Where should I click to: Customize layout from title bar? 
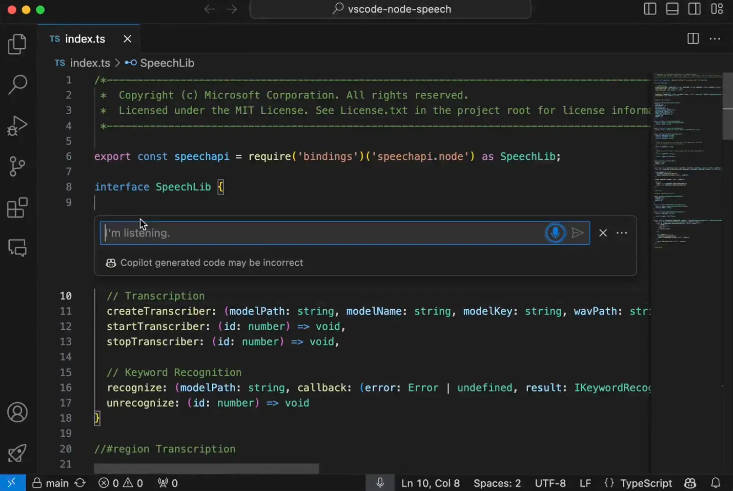tap(717, 9)
